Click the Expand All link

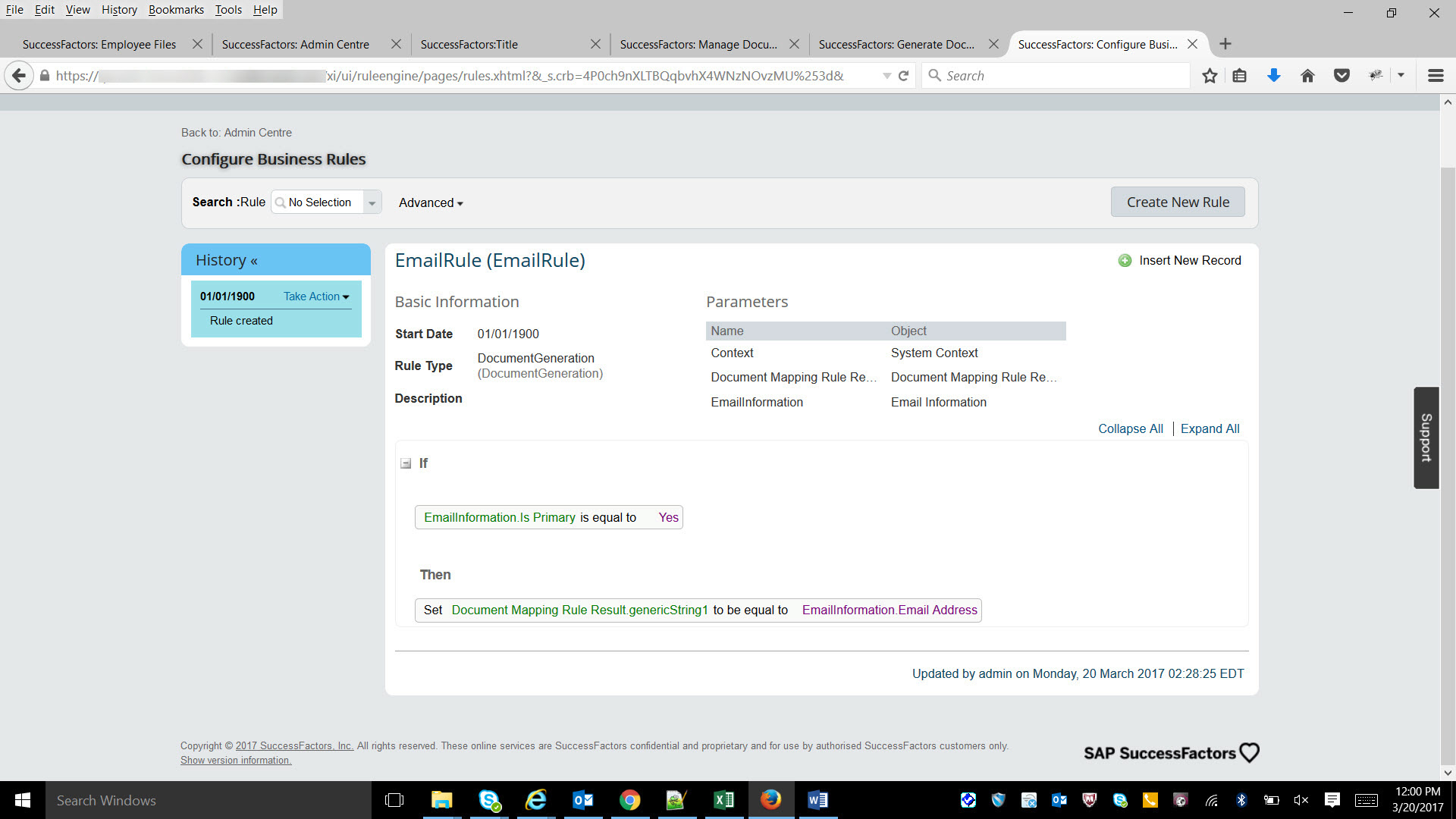pos(1210,429)
